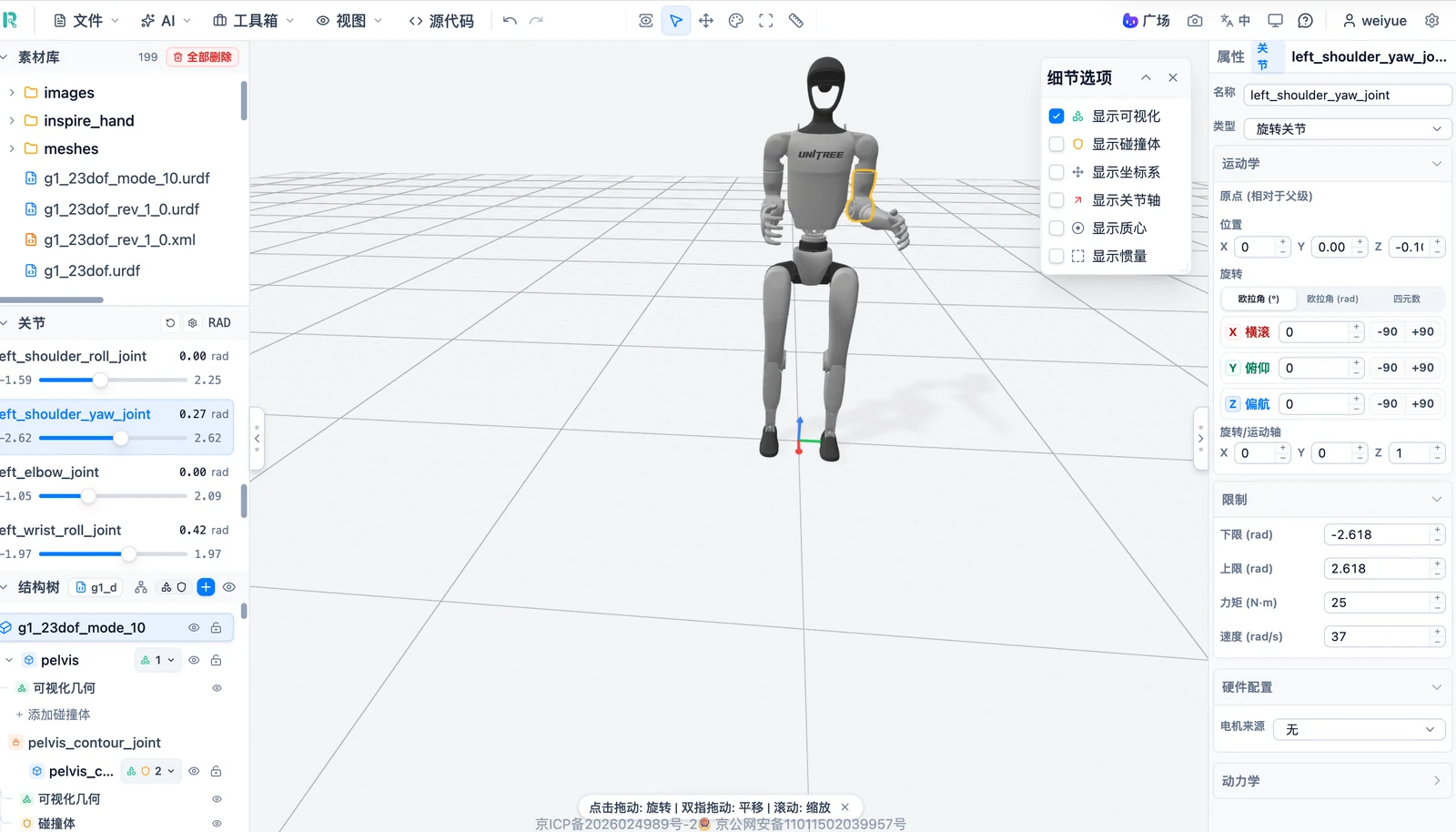Close the 细节选项 panel
This screenshot has height=832, width=1456.
point(1173,77)
